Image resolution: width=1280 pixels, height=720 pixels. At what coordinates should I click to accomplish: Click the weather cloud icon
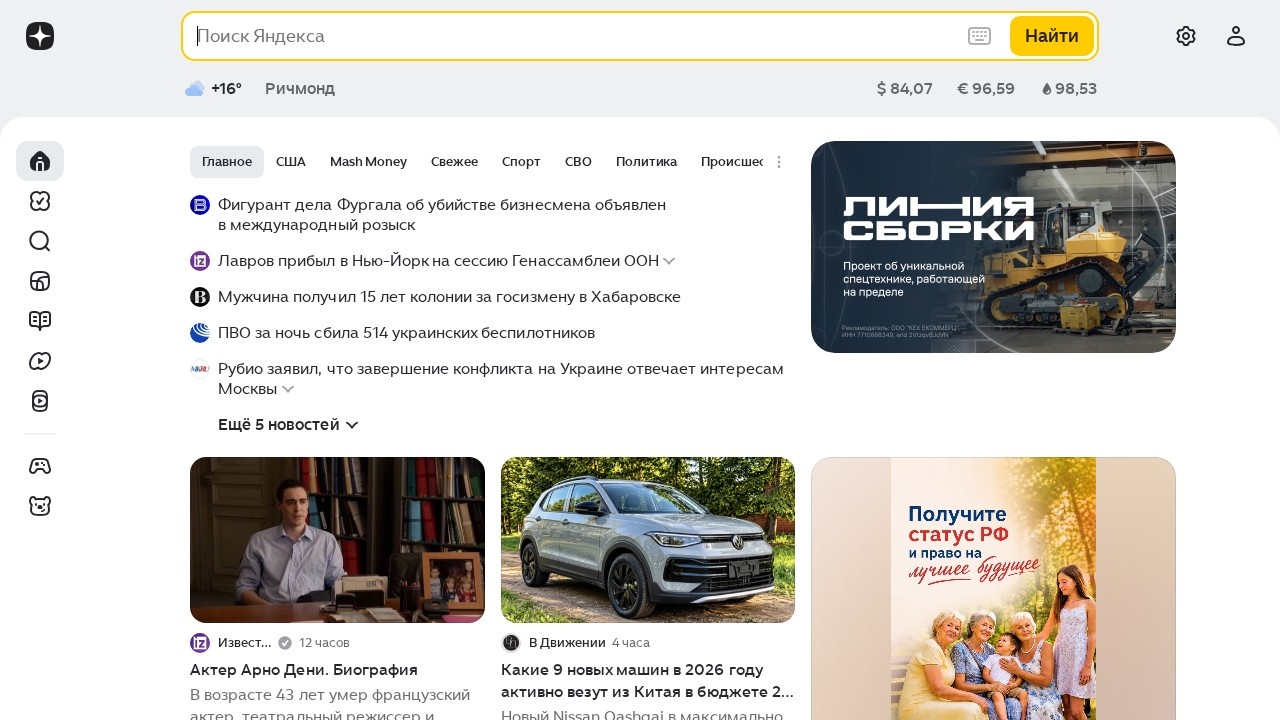pos(195,89)
